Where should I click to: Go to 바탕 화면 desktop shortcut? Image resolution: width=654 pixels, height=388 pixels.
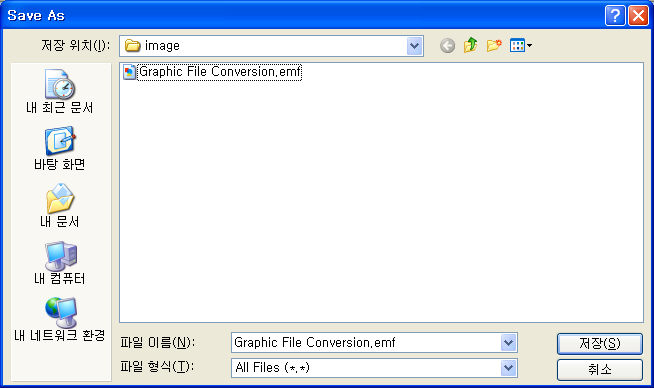pyautogui.click(x=60, y=149)
